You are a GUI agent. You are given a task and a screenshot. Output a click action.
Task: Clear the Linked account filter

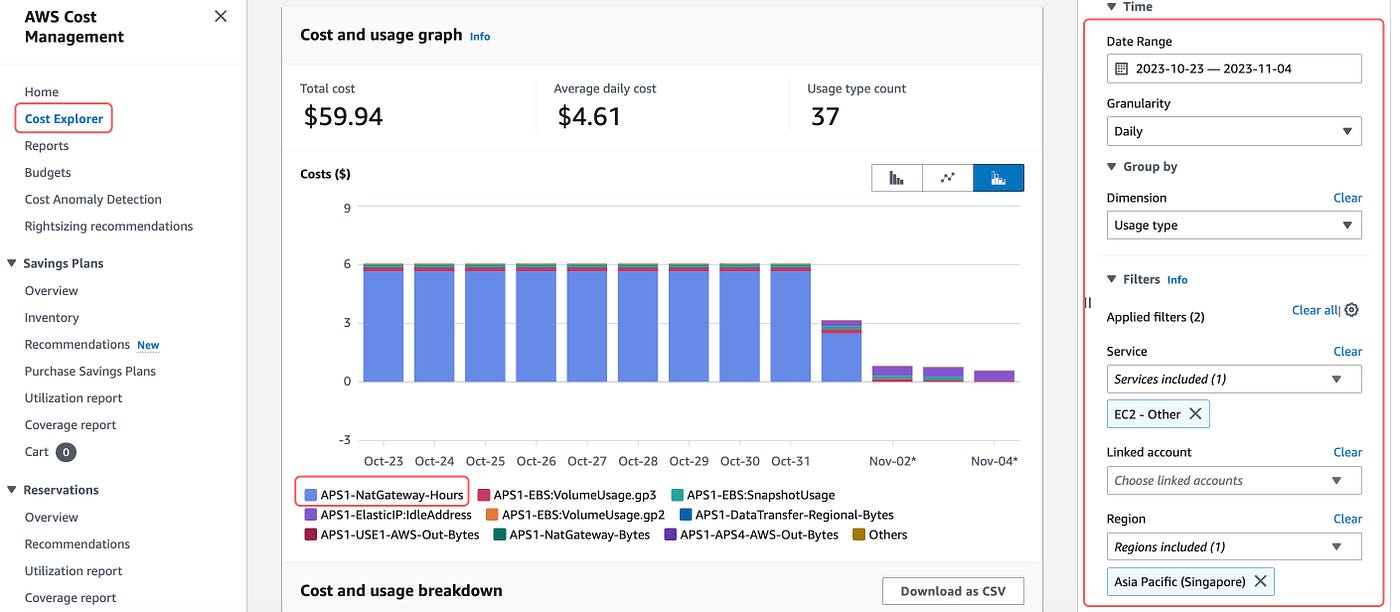pyautogui.click(x=1347, y=452)
